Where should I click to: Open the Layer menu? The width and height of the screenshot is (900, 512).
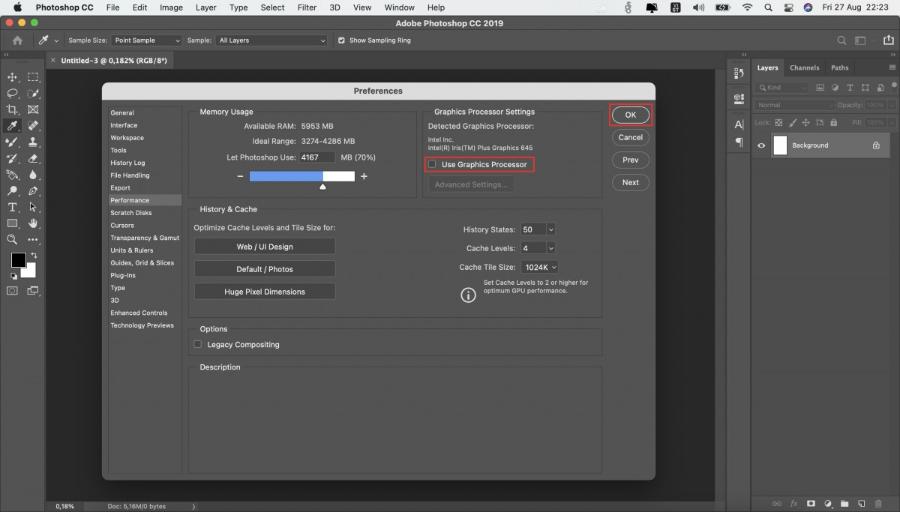[205, 7]
